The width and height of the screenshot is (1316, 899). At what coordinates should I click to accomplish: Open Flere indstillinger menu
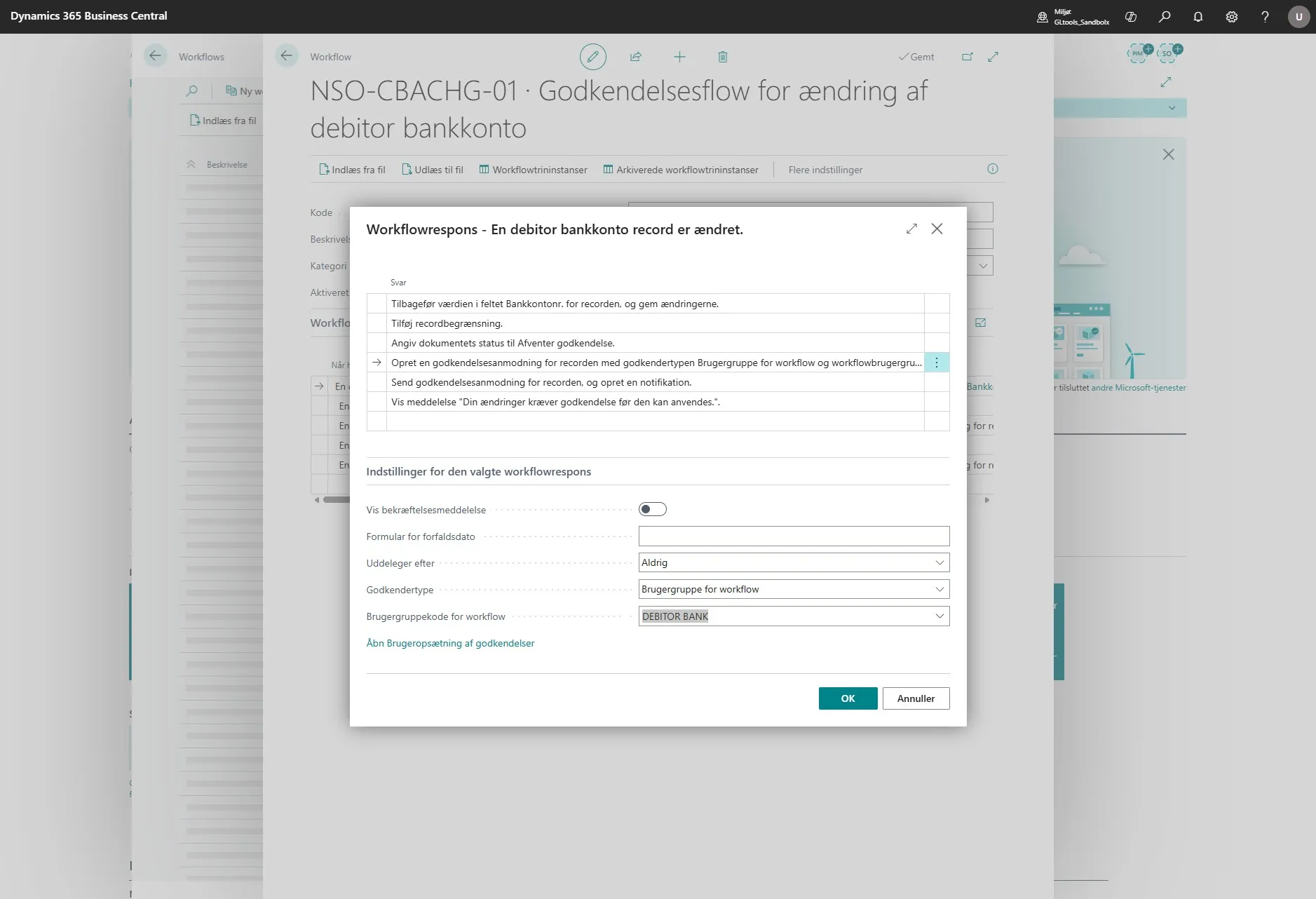(x=825, y=170)
